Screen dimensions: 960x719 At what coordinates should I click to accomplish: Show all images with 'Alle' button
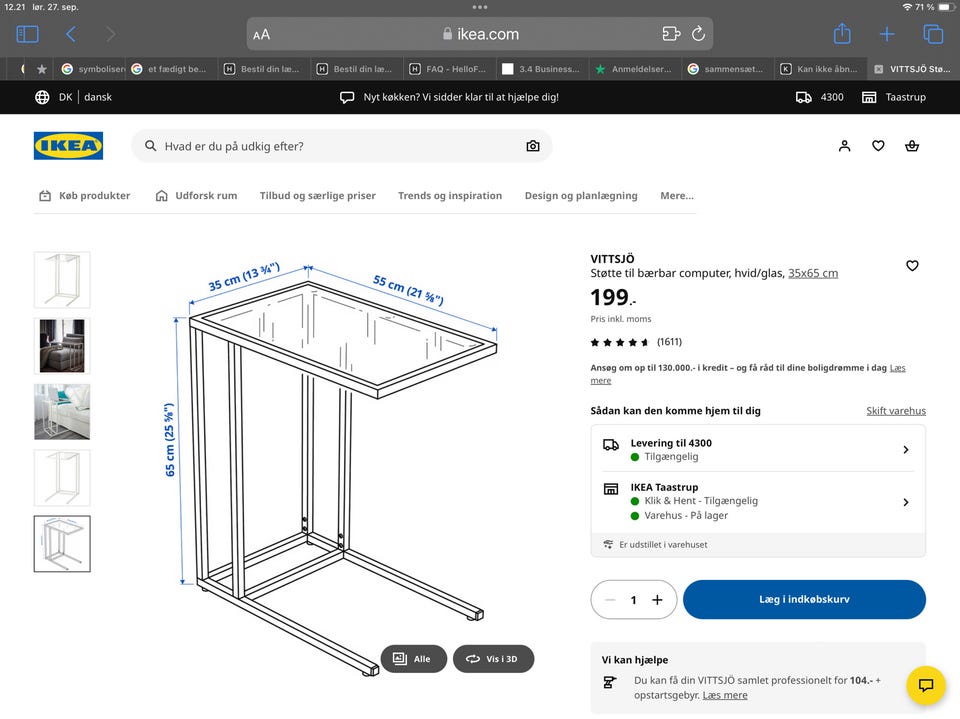414,659
